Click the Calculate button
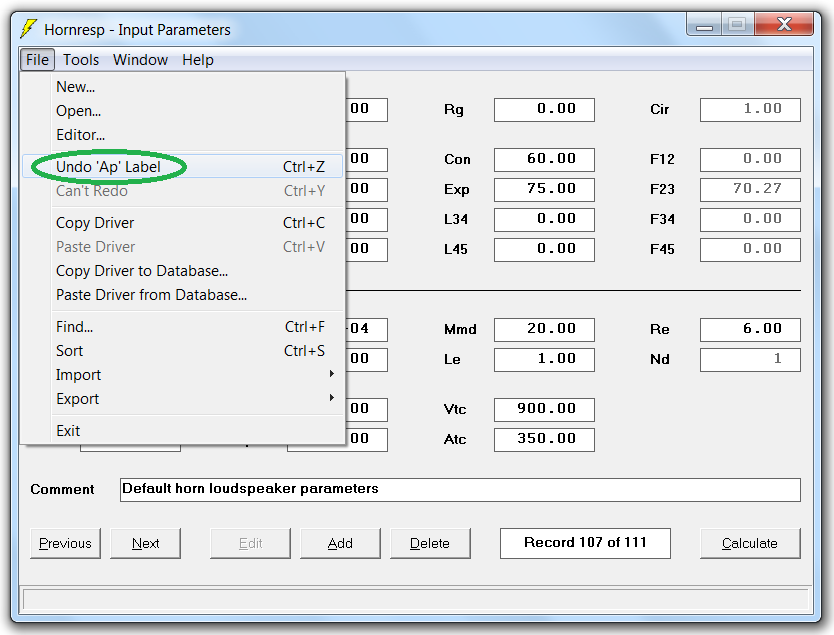Image resolution: width=834 pixels, height=635 pixels. (x=750, y=543)
